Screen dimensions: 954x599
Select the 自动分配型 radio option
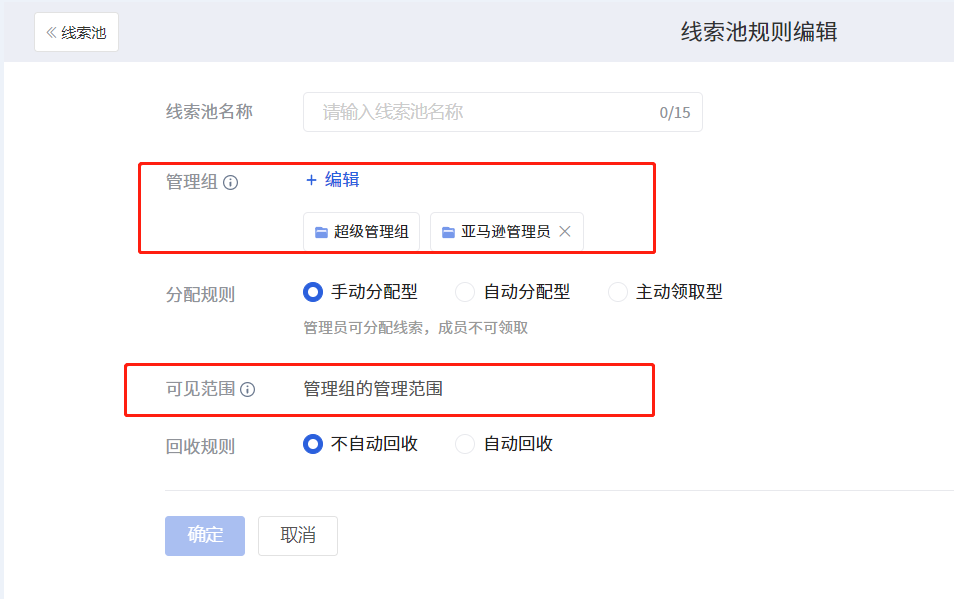click(465, 292)
